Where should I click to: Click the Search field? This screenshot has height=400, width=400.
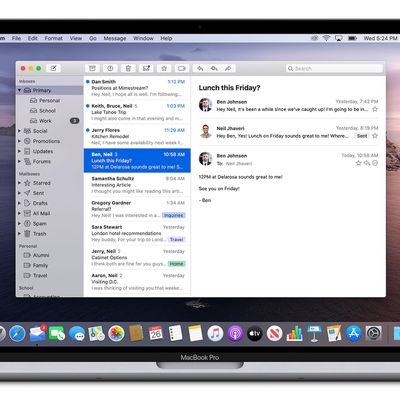pyautogui.click(x=334, y=68)
